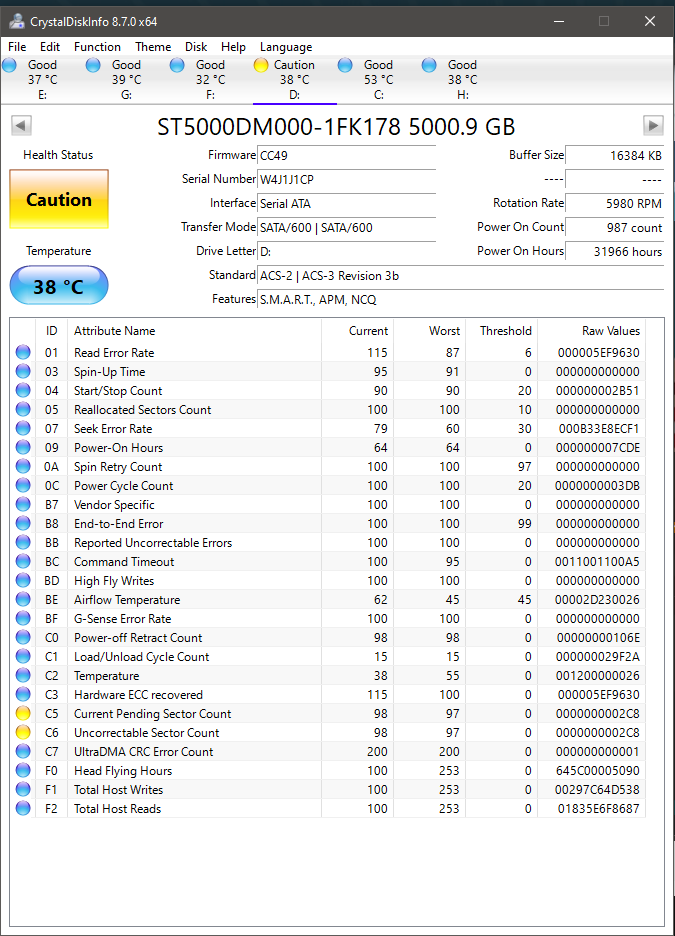
Task: Click blue status icon for Spin-Up Time
Action: [x=23, y=371]
